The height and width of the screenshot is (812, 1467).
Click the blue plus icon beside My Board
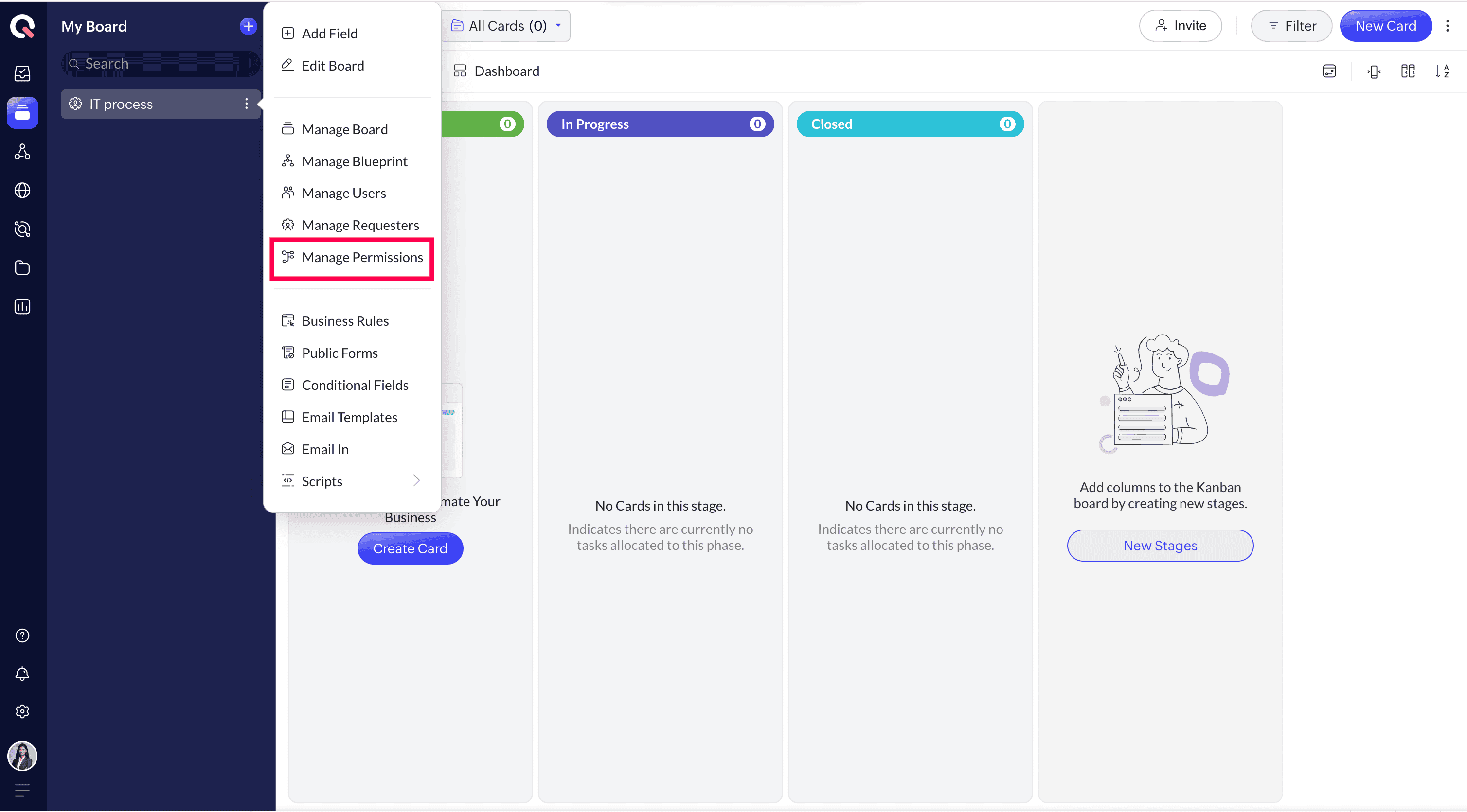coord(248,26)
